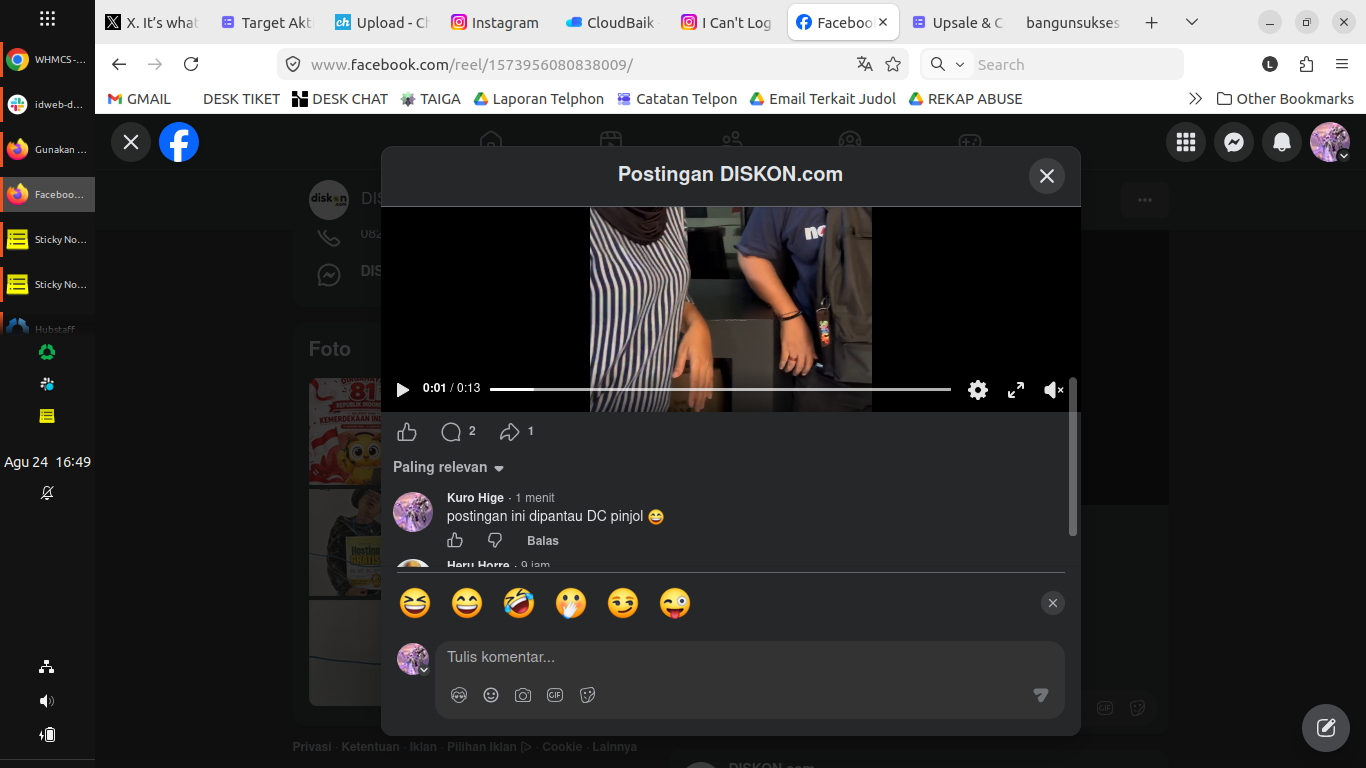
Task: Click the comments scrollbar in the dialog
Action: tap(1073, 456)
